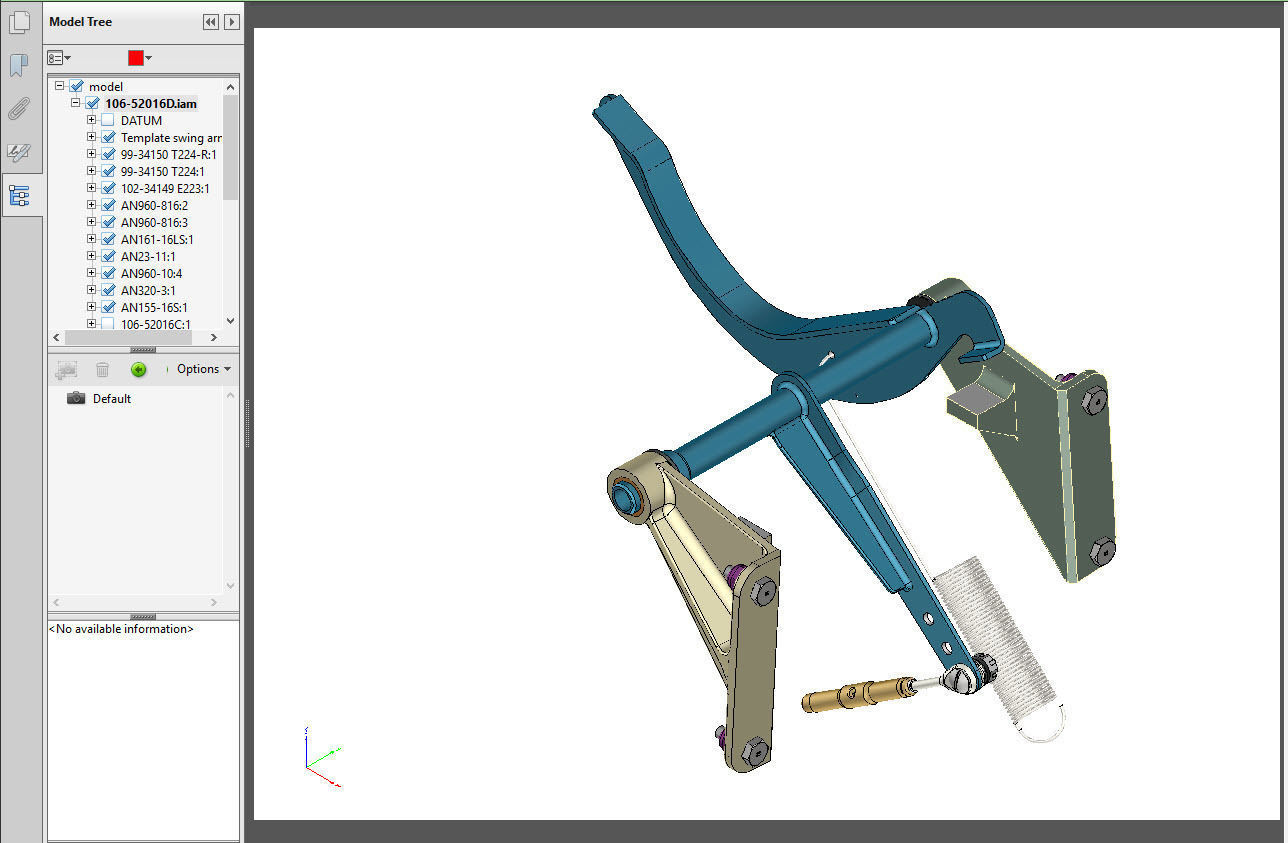Click the model tree scroll right arrow

click(x=215, y=338)
